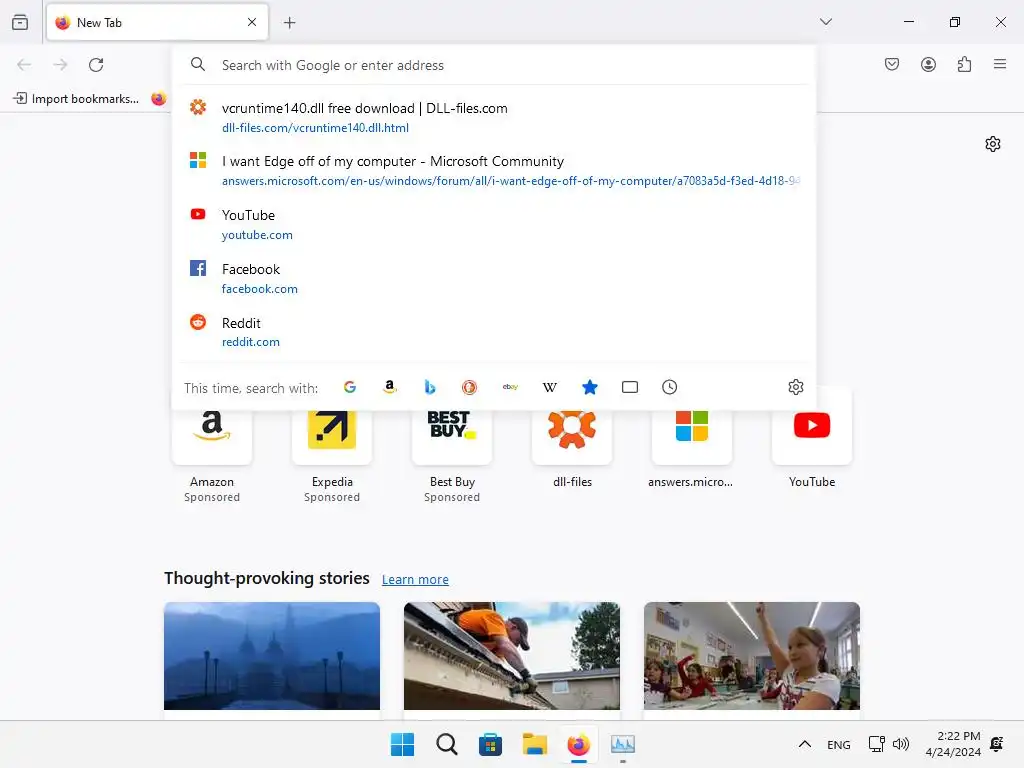Image resolution: width=1024 pixels, height=768 pixels.
Task: Open network status tray icon
Action: pyautogui.click(x=876, y=744)
